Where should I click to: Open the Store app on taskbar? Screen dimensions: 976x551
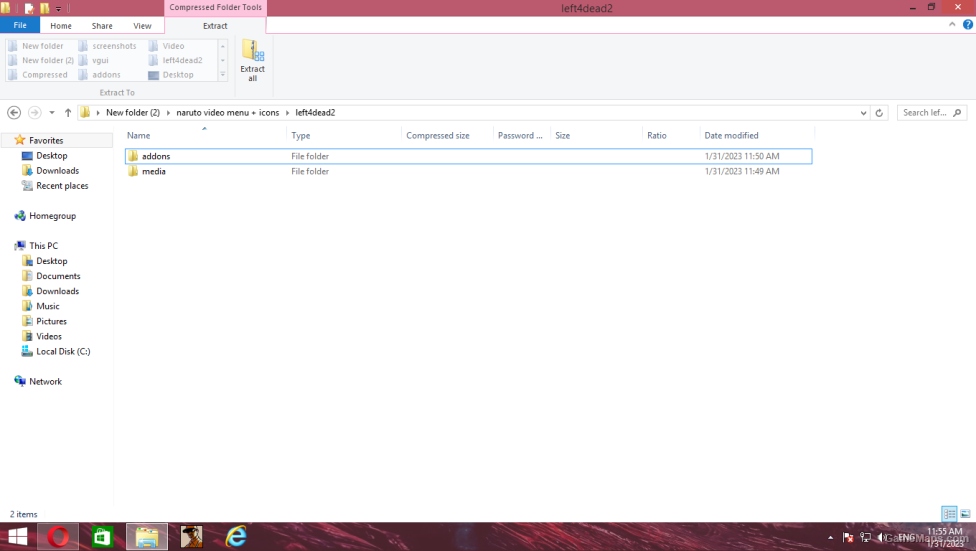tap(101, 536)
